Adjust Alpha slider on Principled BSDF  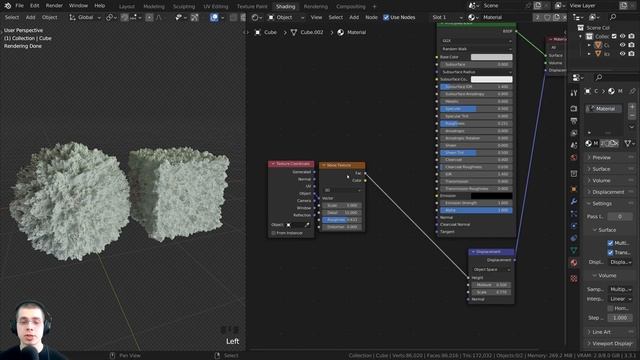pos(476,210)
